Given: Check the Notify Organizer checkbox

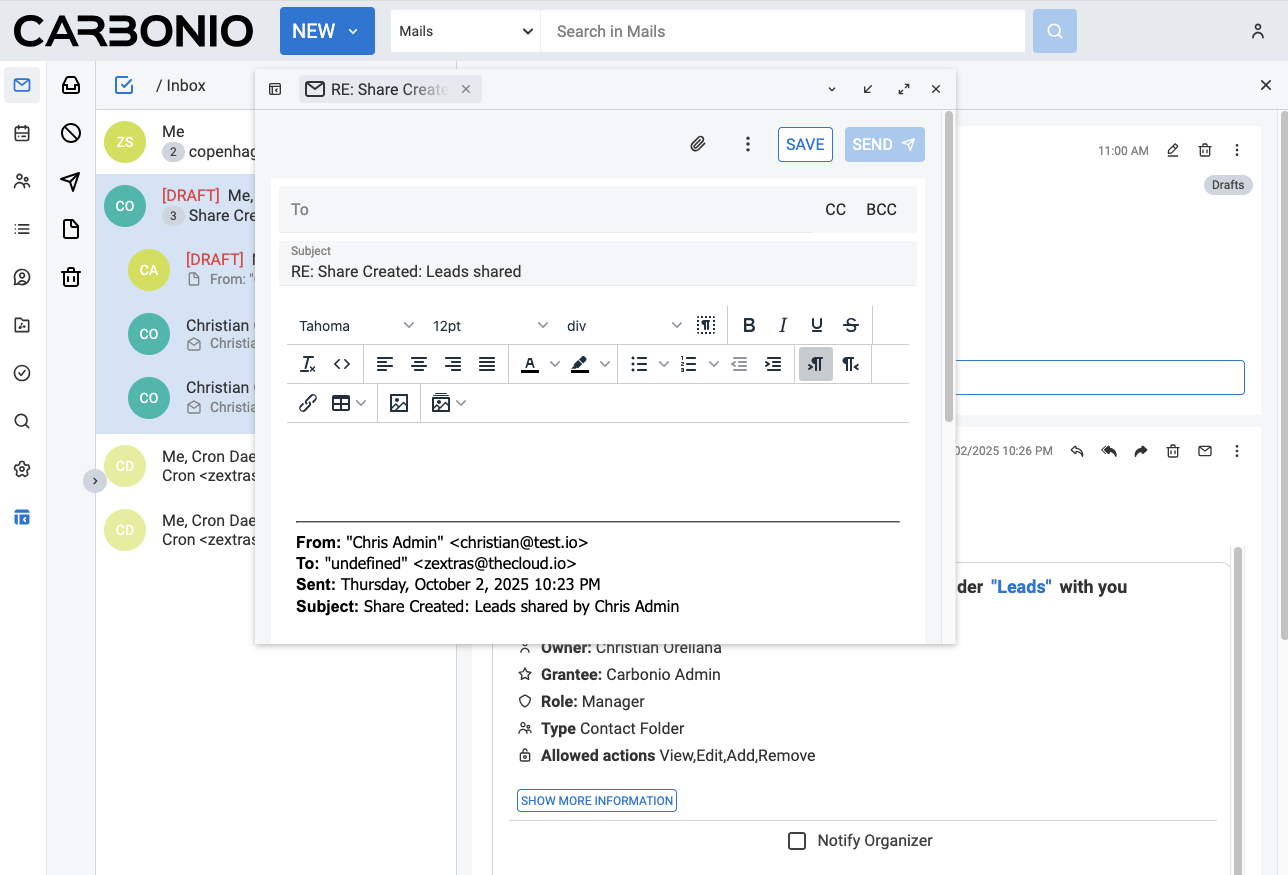Looking at the screenshot, I should [797, 841].
